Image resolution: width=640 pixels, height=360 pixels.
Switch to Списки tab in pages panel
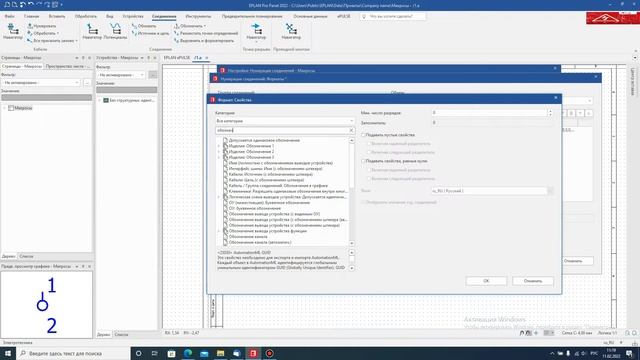[x=27, y=256]
